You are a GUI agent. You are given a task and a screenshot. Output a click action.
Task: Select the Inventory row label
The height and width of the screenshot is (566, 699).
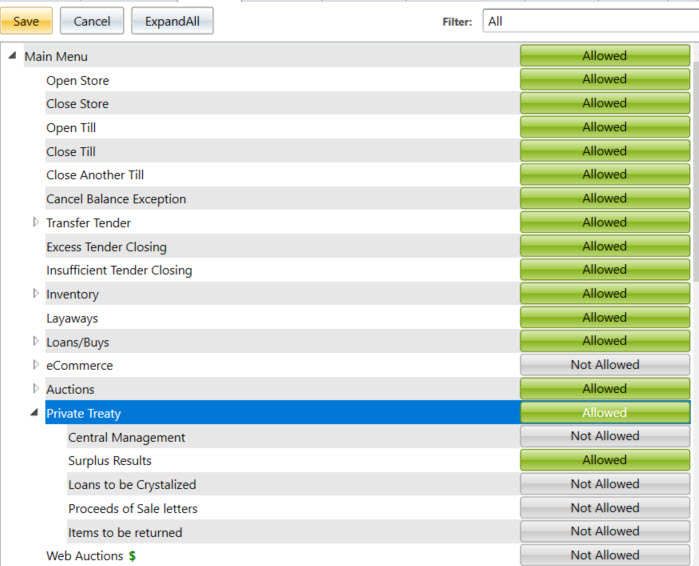pos(72,294)
